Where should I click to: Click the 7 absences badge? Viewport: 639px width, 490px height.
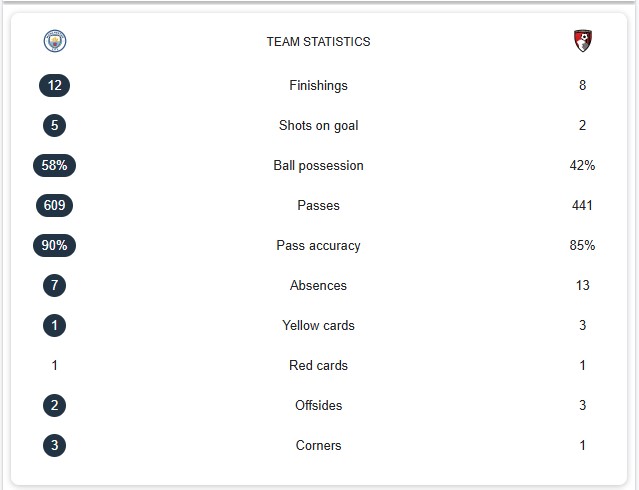[x=55, y=285]
